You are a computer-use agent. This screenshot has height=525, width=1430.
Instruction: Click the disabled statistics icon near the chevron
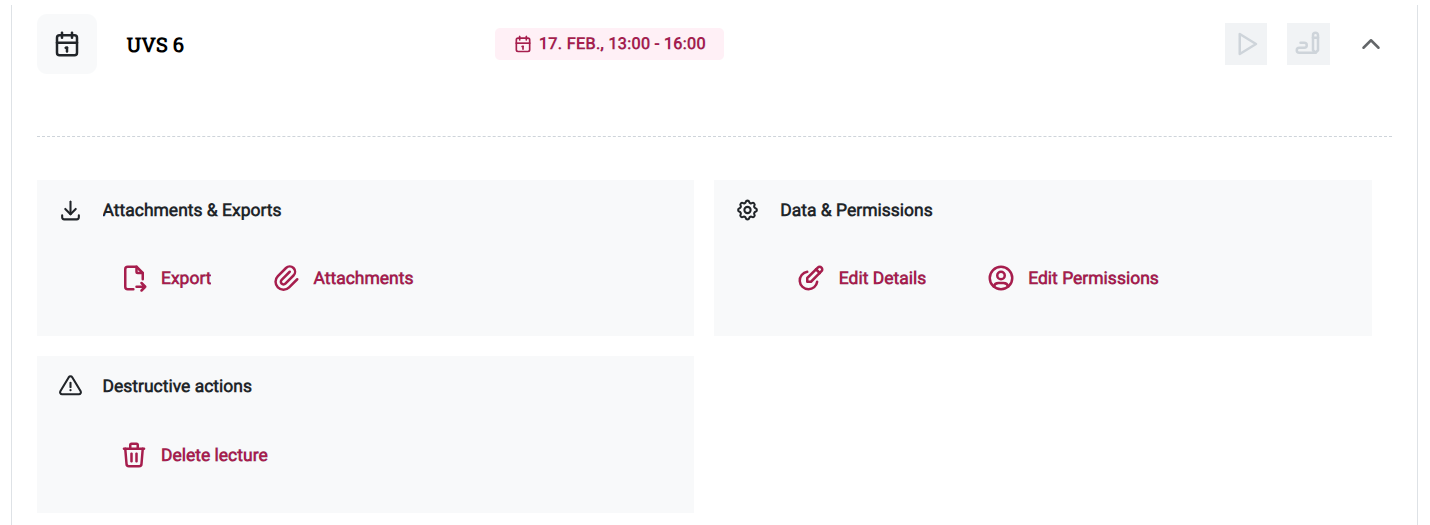click(x=1308, y=44)
